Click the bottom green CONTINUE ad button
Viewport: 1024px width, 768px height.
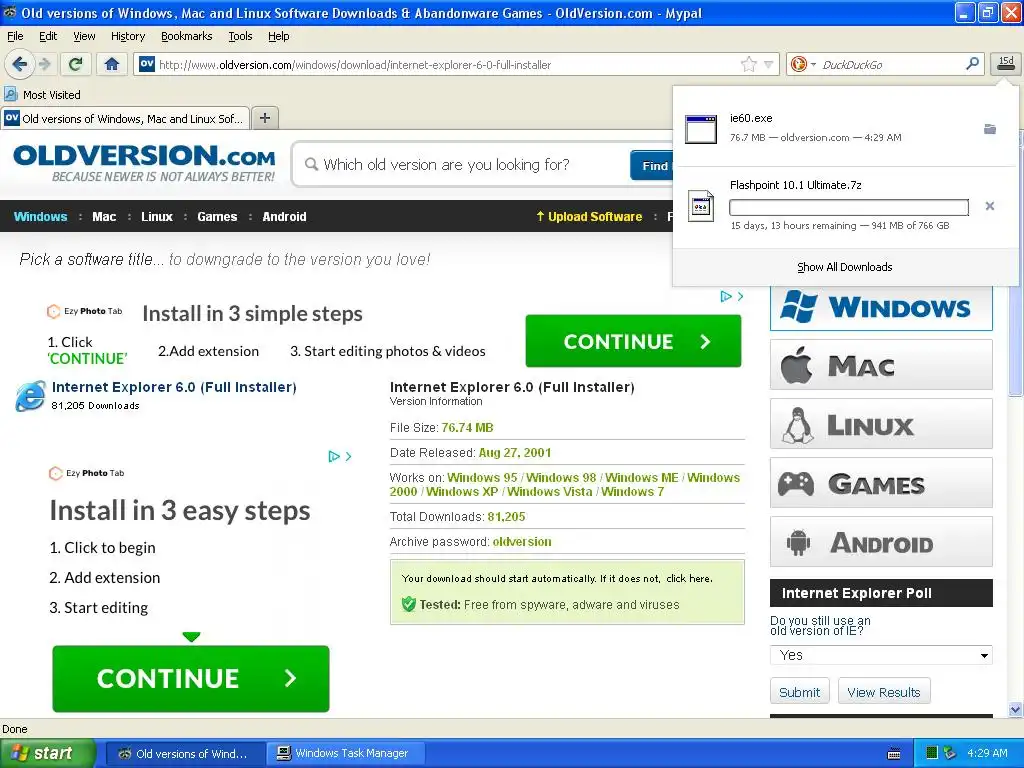[191, 679]
